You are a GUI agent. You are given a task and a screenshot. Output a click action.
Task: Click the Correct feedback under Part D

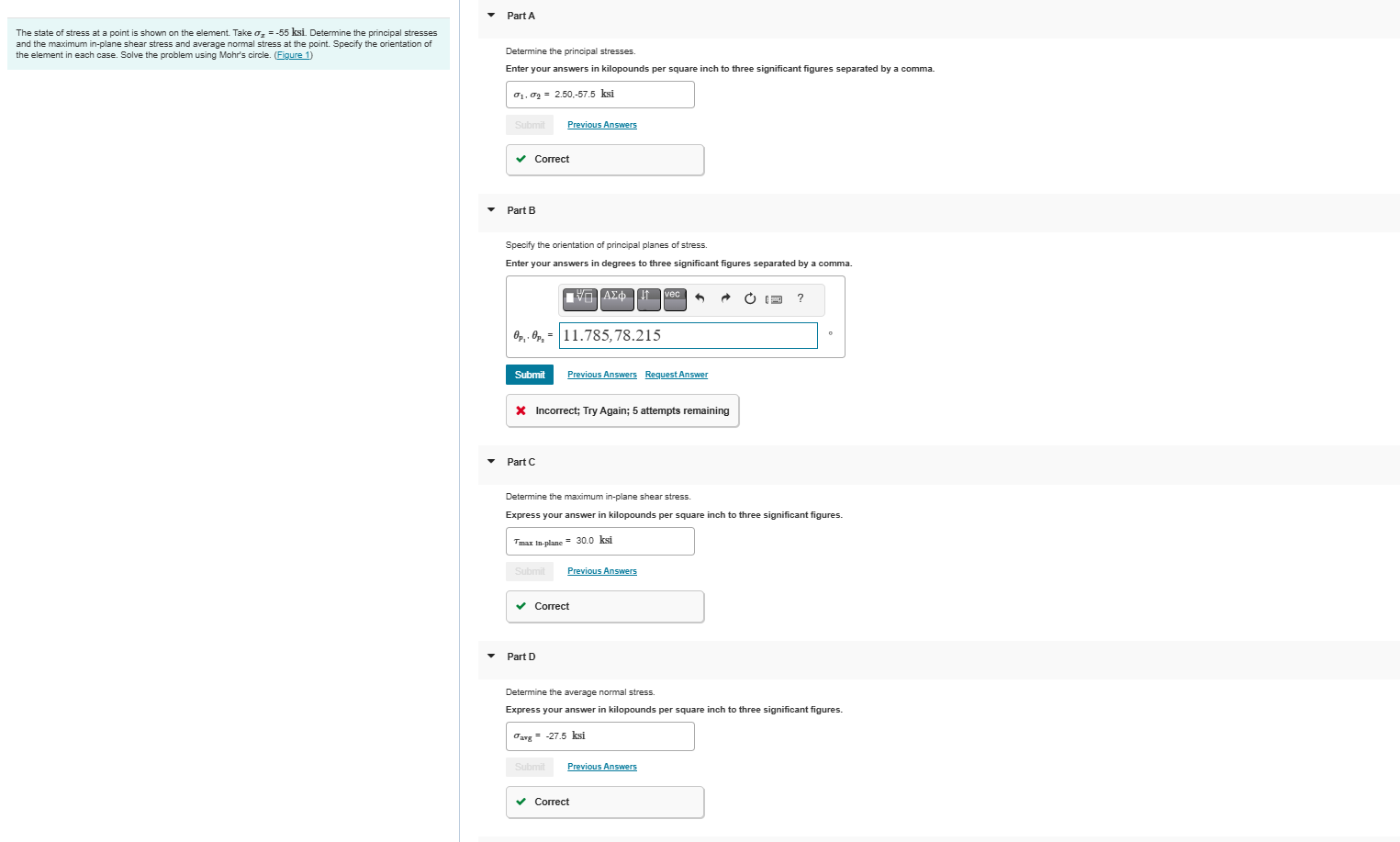(605, 803)
